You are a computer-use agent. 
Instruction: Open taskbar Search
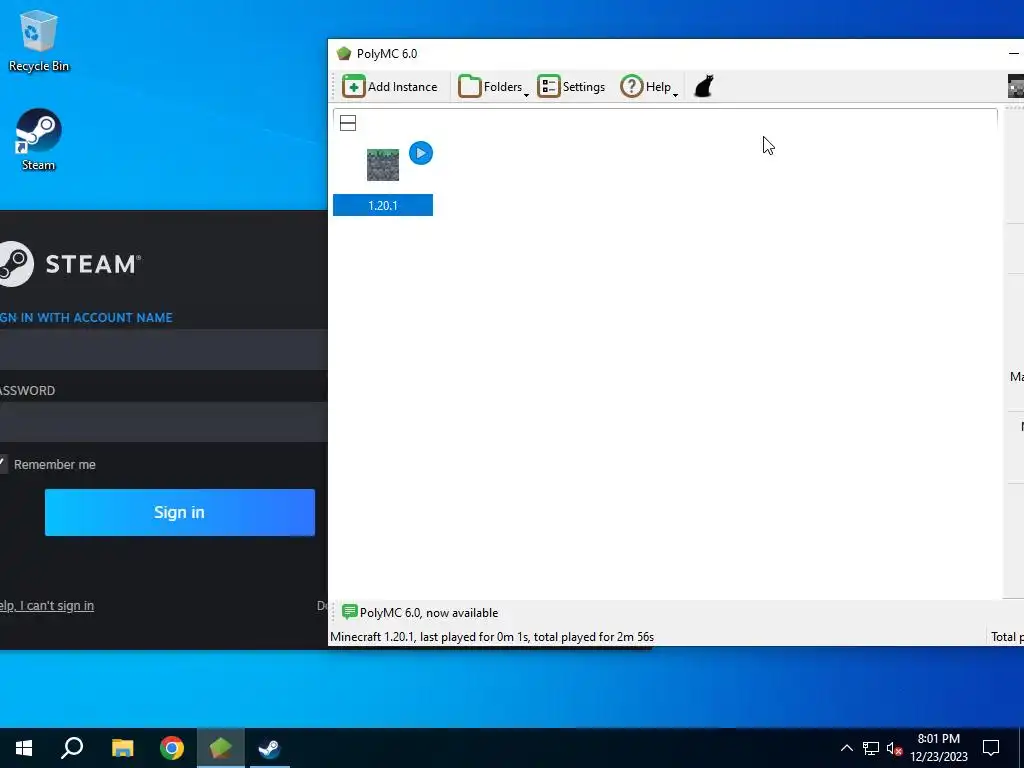pos(72,748)
